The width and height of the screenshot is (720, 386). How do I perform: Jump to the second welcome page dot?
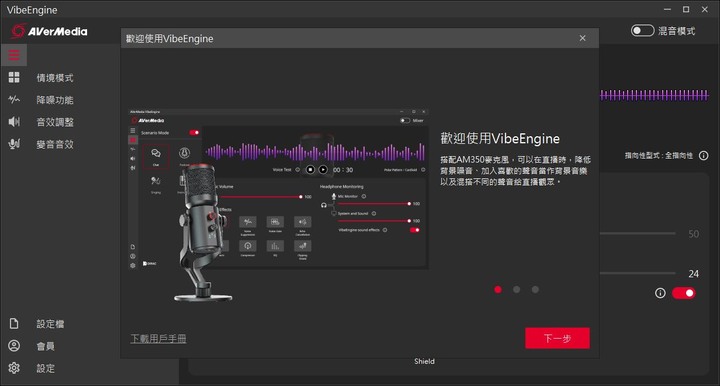point(517,290)
